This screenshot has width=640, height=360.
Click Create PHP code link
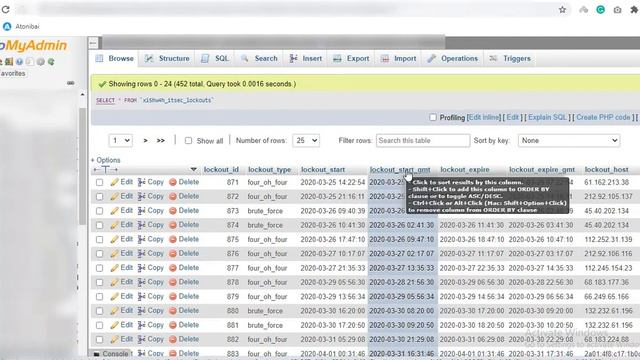[x=603, y=118]
